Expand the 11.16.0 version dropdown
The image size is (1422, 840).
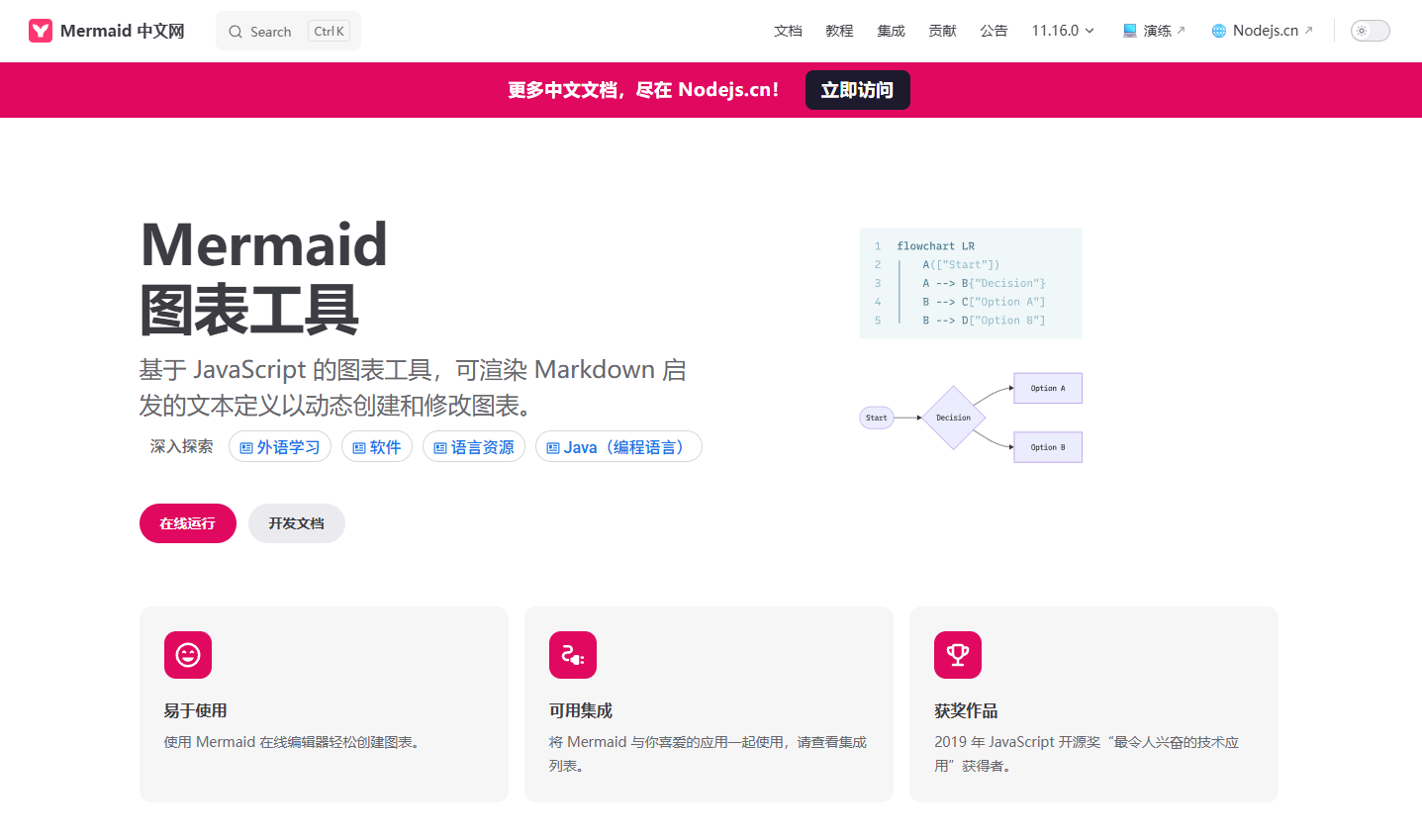[1063, 31]
